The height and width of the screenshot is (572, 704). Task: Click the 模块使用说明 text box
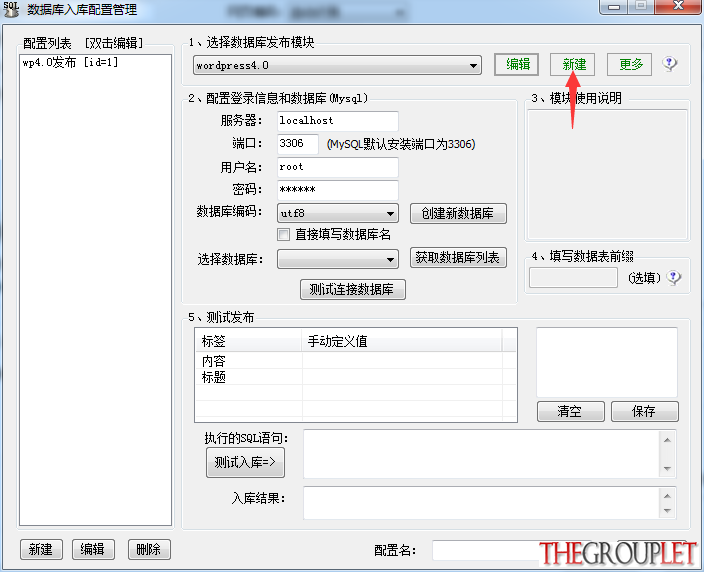coord(607,174)
